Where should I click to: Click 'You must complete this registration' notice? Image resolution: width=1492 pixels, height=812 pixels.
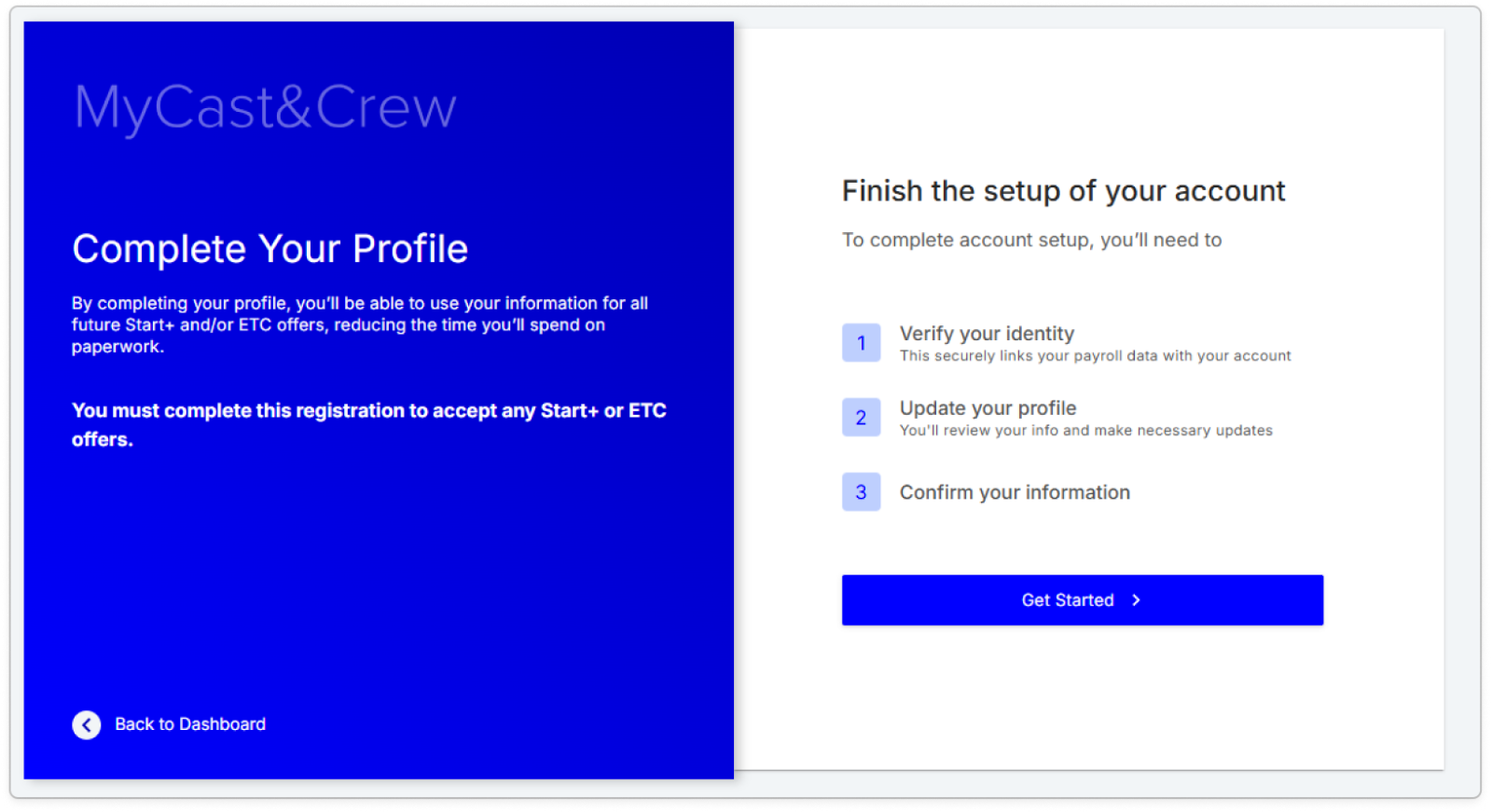(369, 424)
